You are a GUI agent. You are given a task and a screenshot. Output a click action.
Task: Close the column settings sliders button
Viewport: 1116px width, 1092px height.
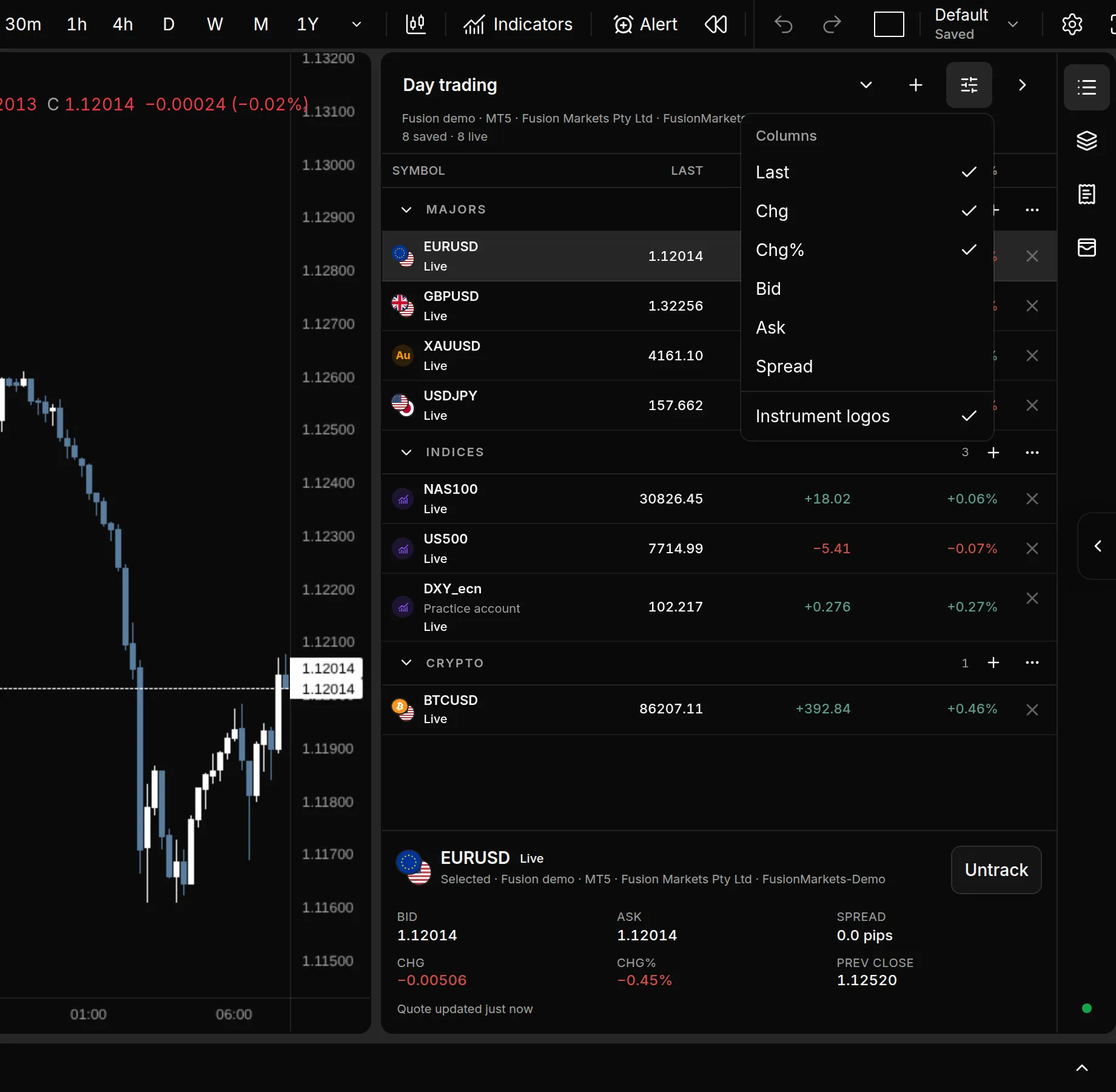click(969, 85)
